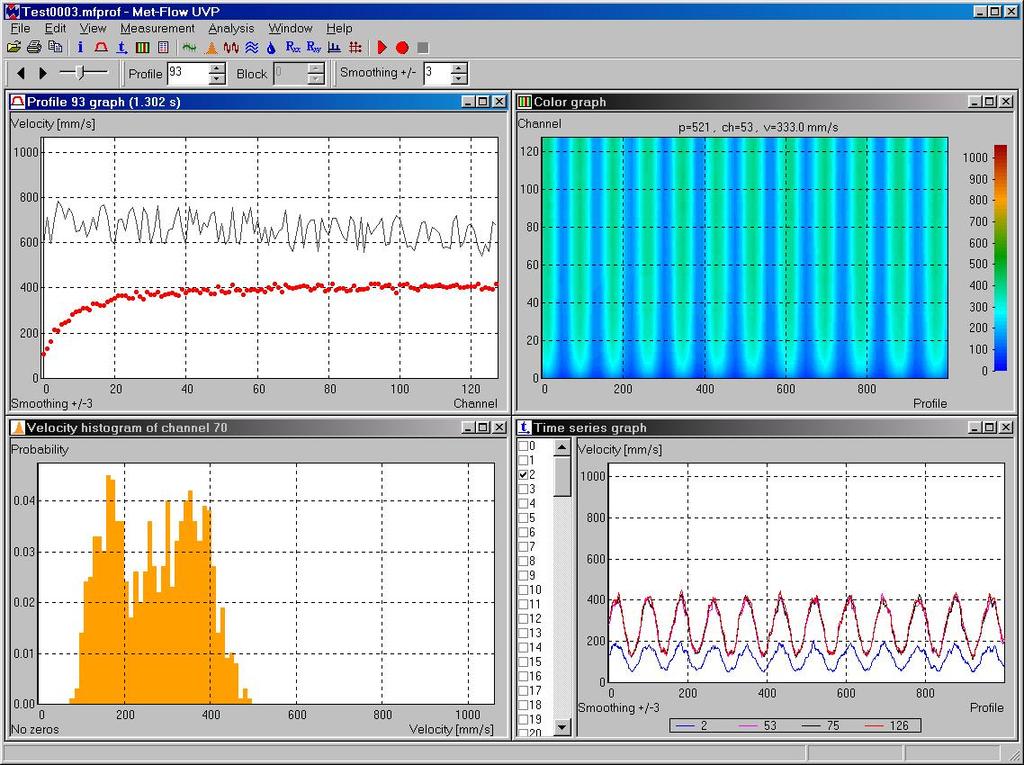The image size is (1024, 765).
Task: Click the red hash grid icon
Action: pos(355,48)
